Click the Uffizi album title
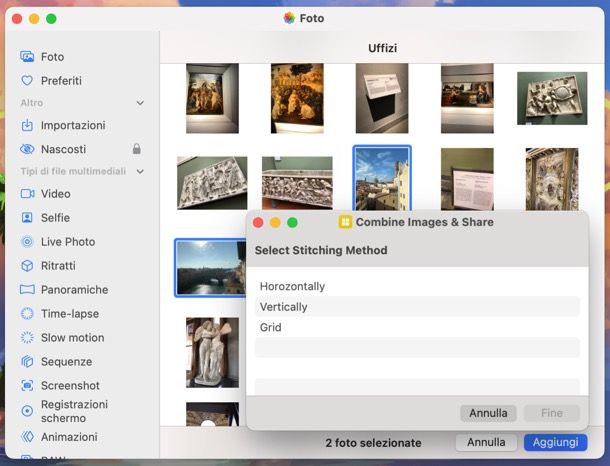Viewport: 610px width, 466px height. (x=382, y=48)
